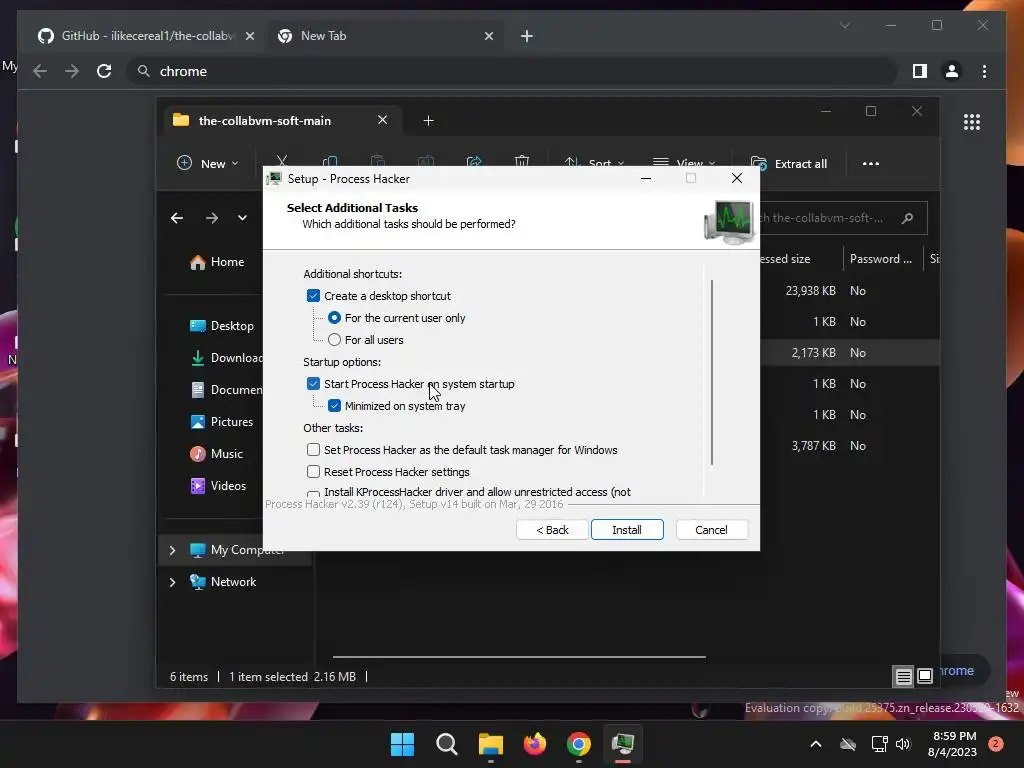Viewport: 1024px width, 768px height.
Task: Reload the Chrome page
Action: (x=104, y=71)
